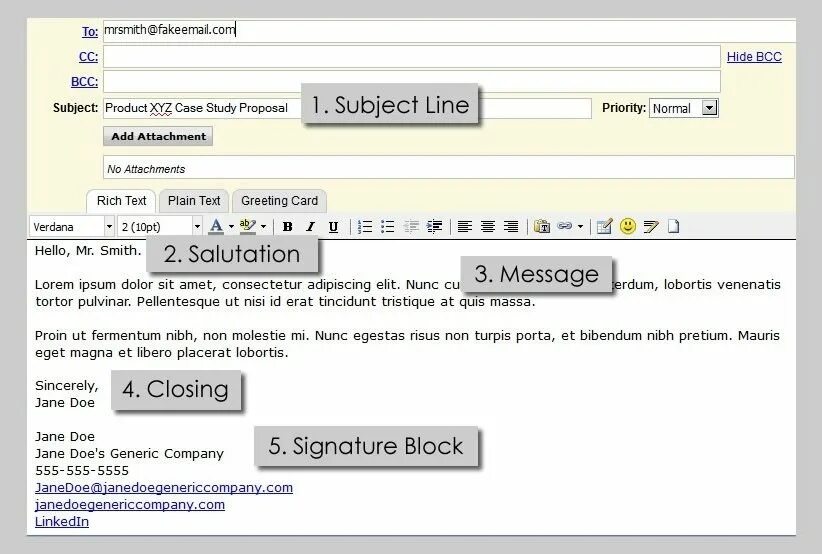Click in the To recipient field
Viewport: 822px width, 554px height.
point(449,30)
